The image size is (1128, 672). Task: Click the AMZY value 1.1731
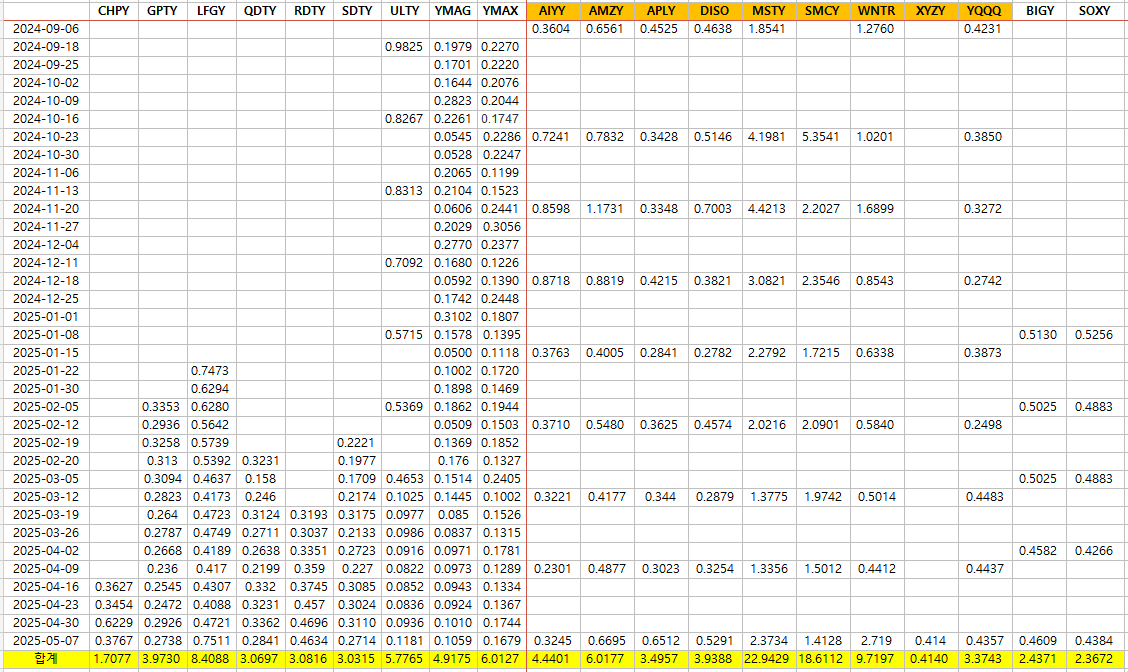606,209
